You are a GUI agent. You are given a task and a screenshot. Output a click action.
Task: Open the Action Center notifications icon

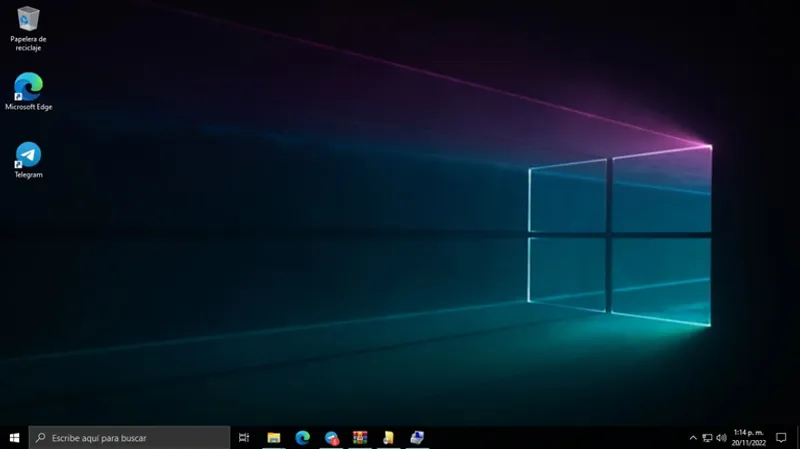tap(781, 438)
